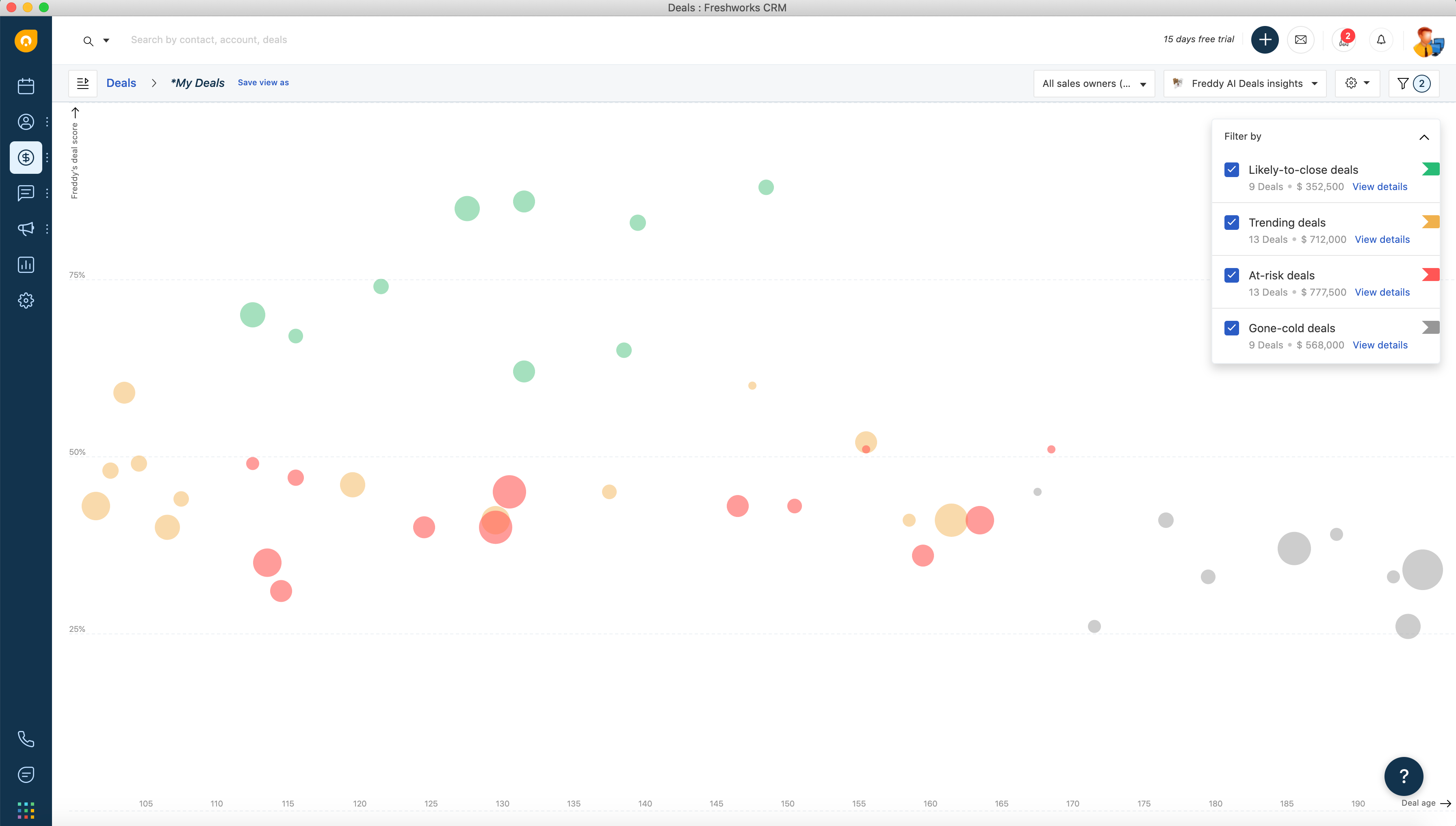The image size is (1456, 826).
Task: Open the marketing campaigns megaphone icon
Action: (x=26, y=229)
